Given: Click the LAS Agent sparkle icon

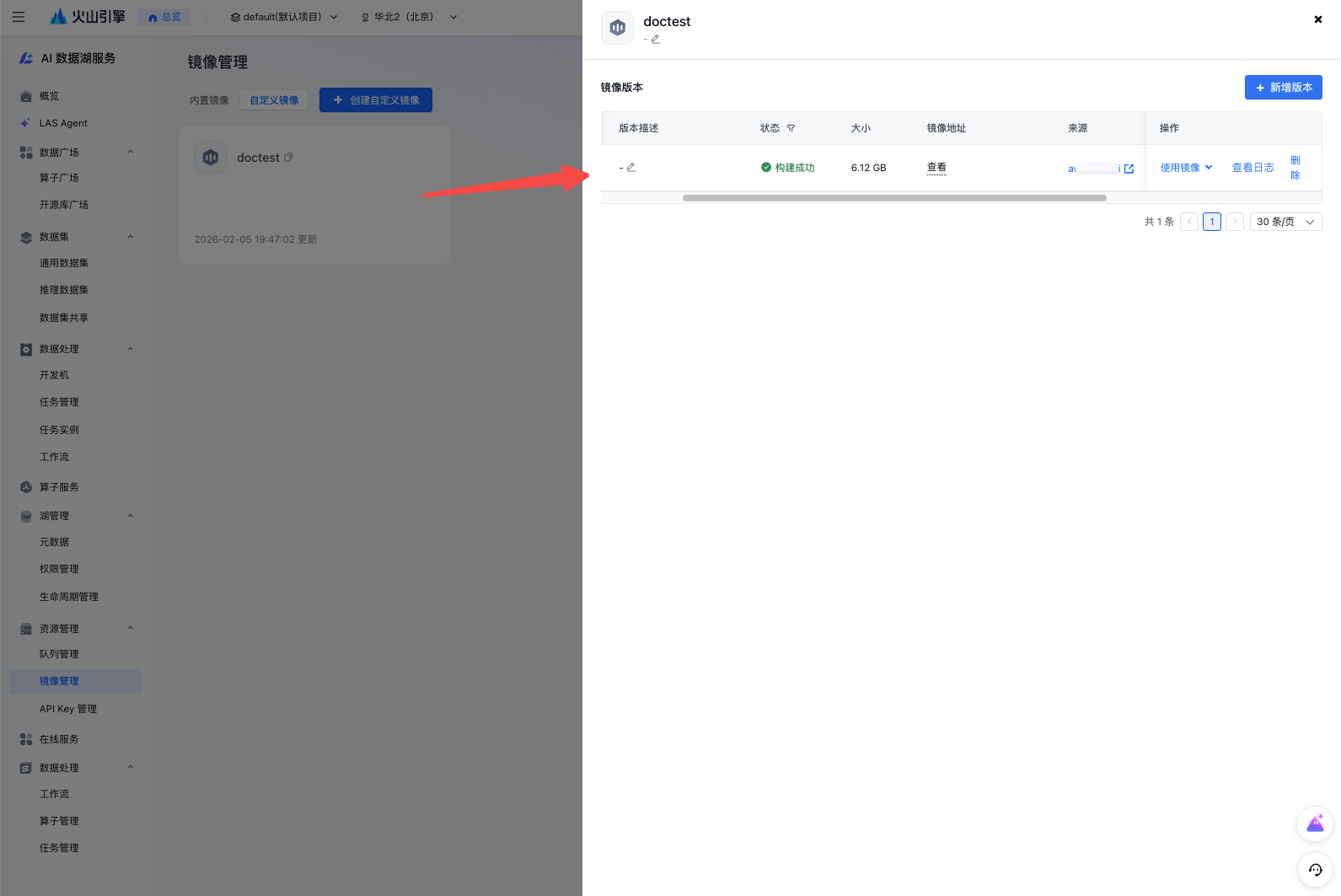Looking at the screenshot, I should [x=26, y=123].
